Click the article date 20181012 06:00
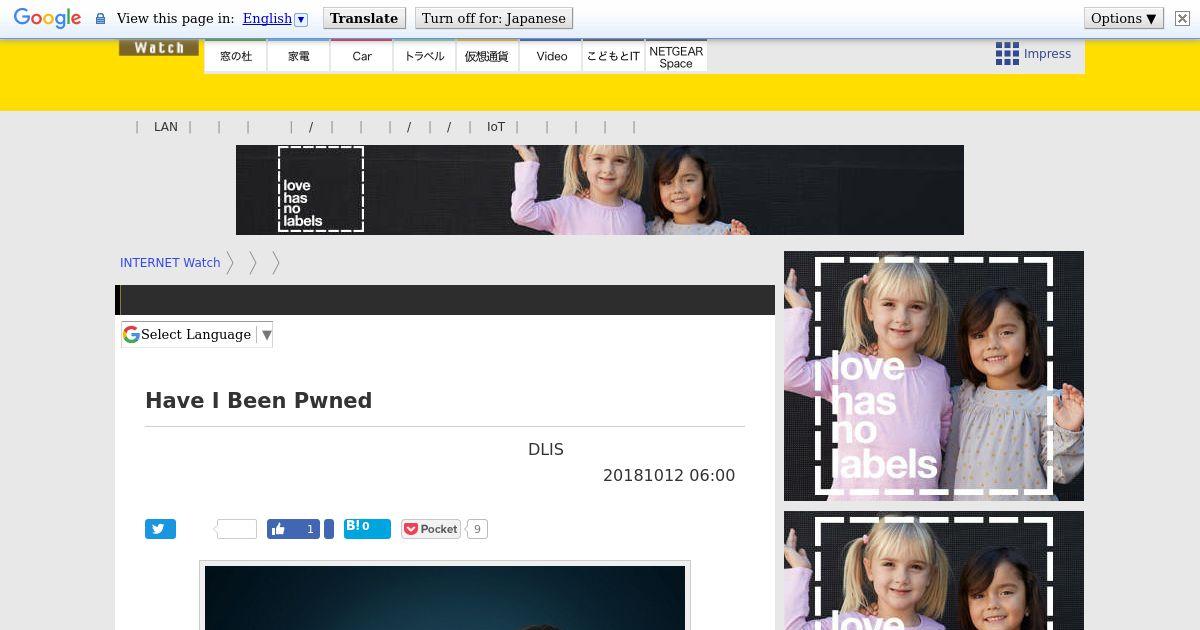The image size is (1200, 630). pos(669,476)
